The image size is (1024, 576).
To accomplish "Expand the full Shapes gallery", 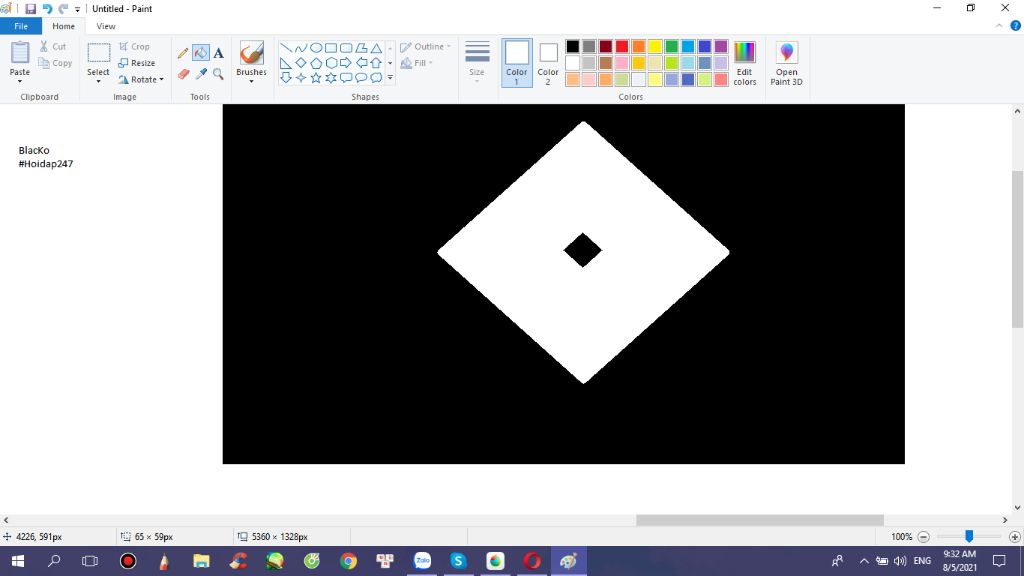I will (x=391, y=78).
